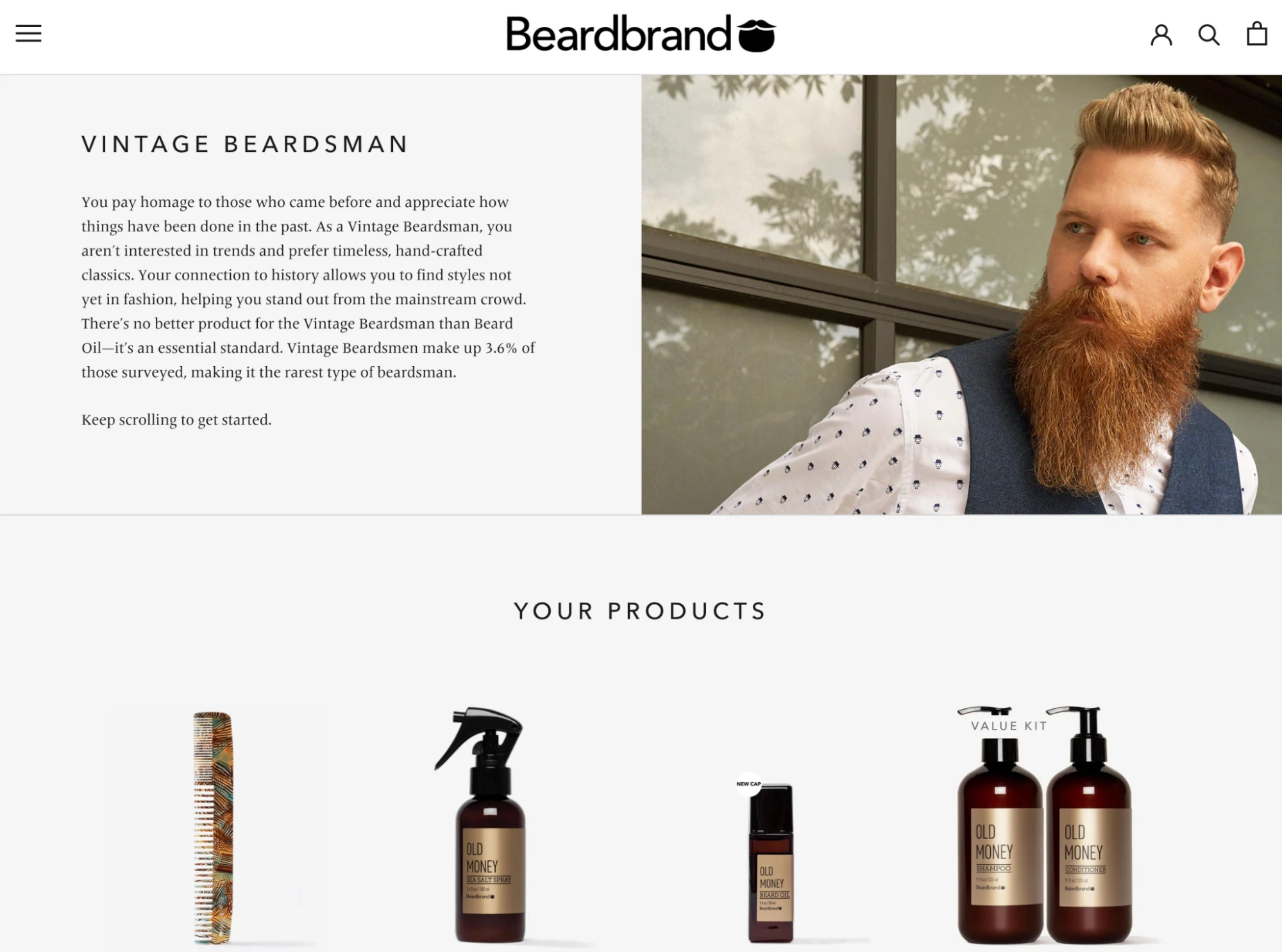Open Old Money Beard Oil product
Image resolution: width=1282 pixels, height=952 pixels.
(x=771, y=862)
